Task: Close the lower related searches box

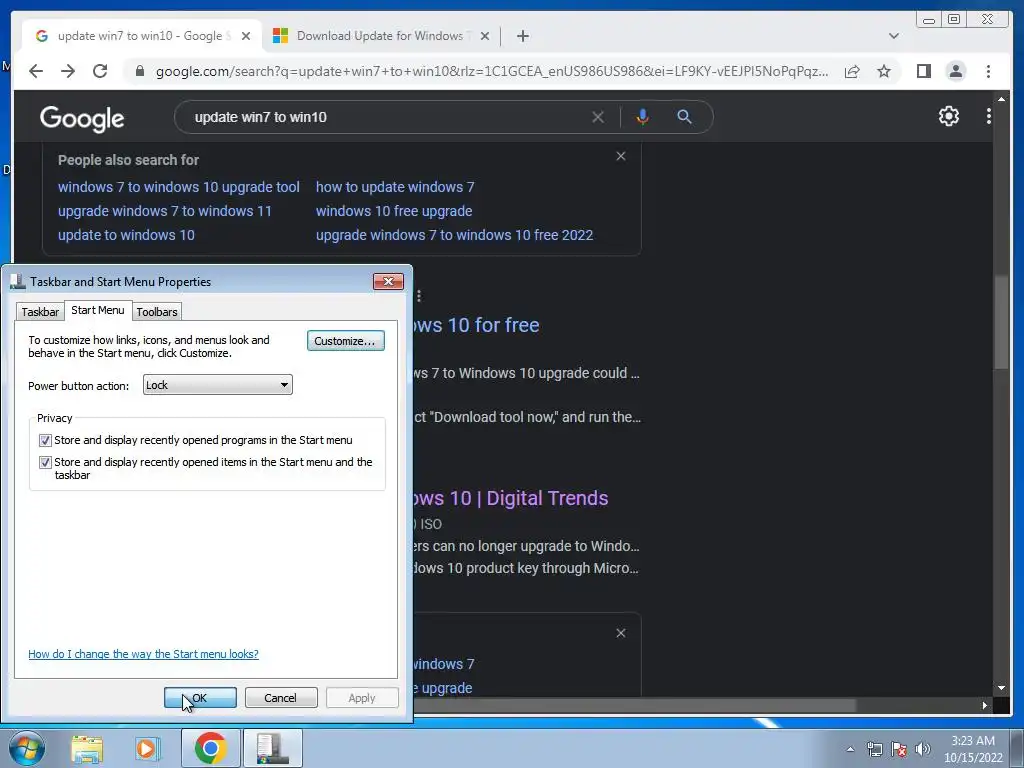Action: click(620, 633)
